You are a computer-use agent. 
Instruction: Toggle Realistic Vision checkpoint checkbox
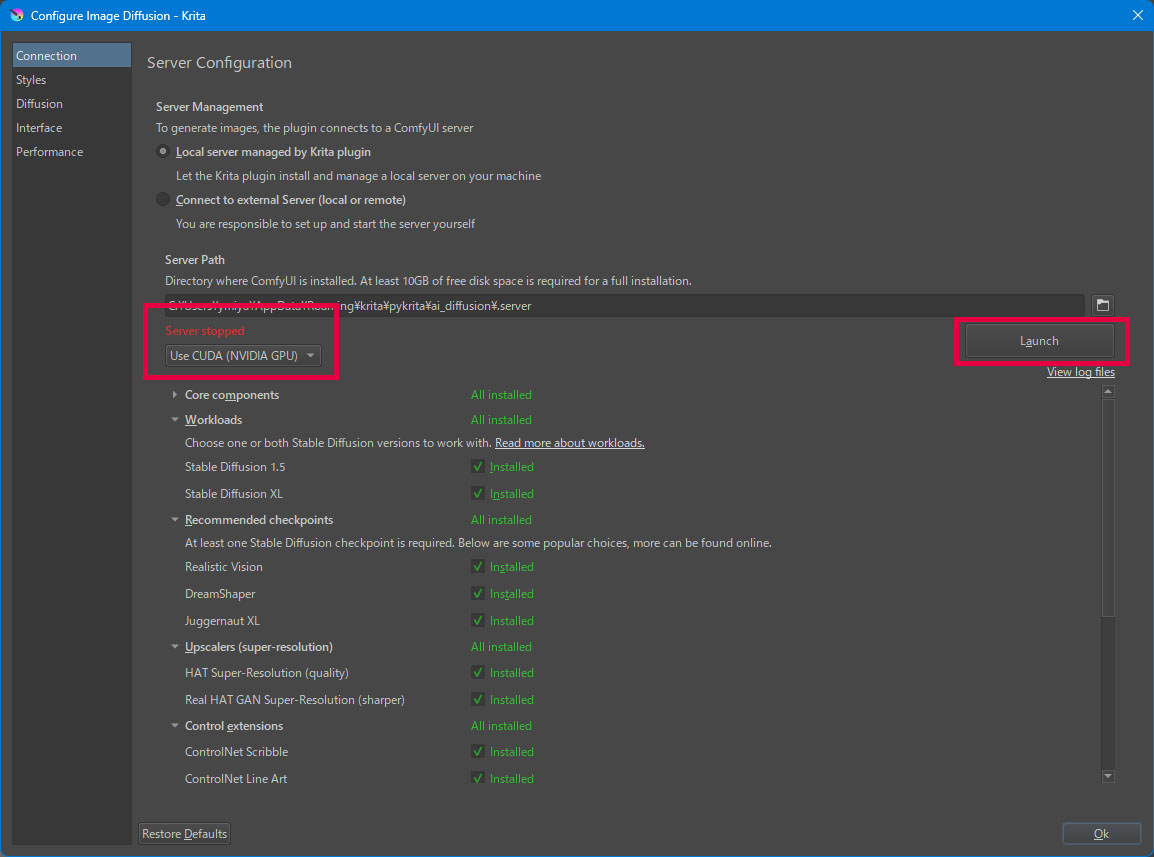click(478, 566)
